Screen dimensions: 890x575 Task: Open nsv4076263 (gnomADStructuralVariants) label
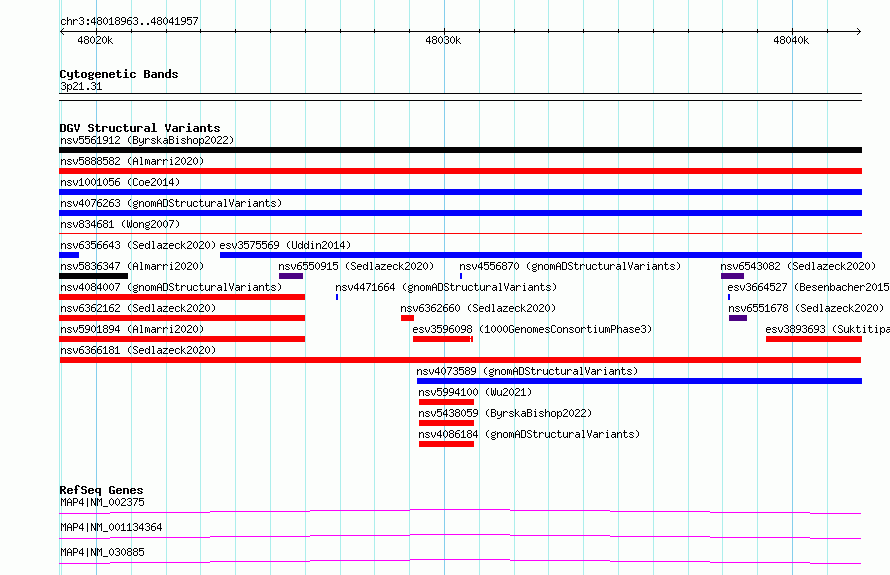(171, 203)
